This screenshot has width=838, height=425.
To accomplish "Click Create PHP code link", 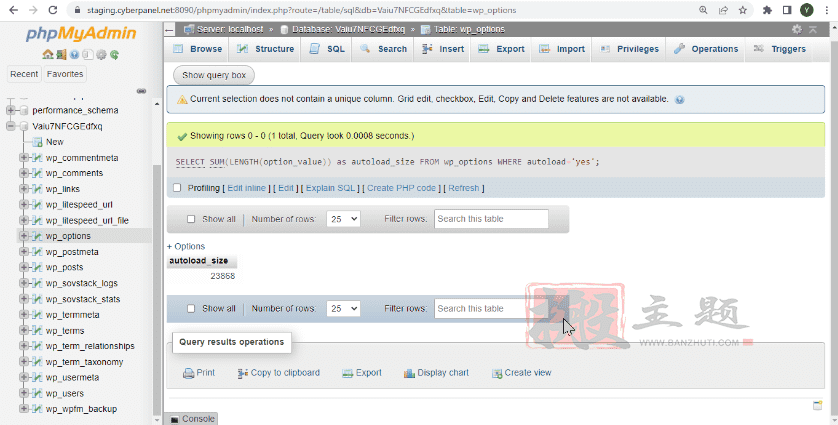I will tap(401, 188).
